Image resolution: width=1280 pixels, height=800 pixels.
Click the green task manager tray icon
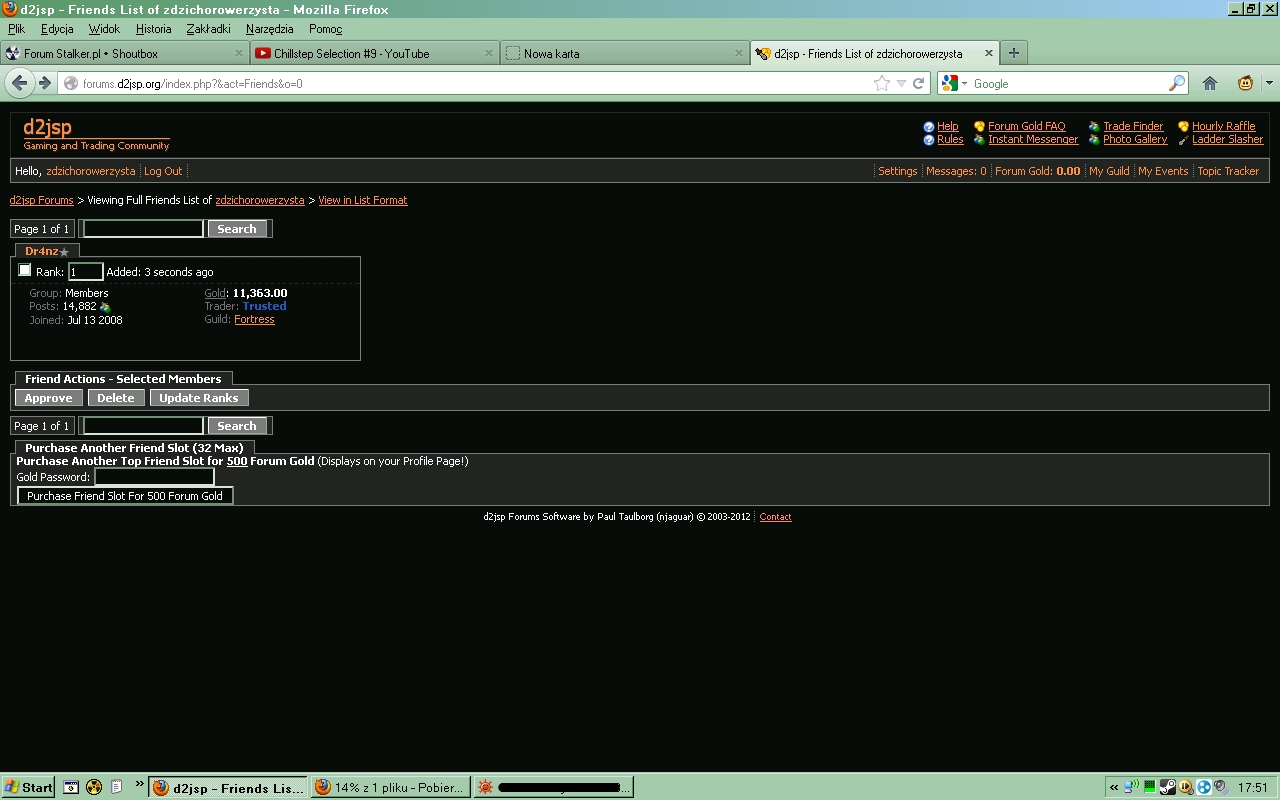tap(1150, 787)
